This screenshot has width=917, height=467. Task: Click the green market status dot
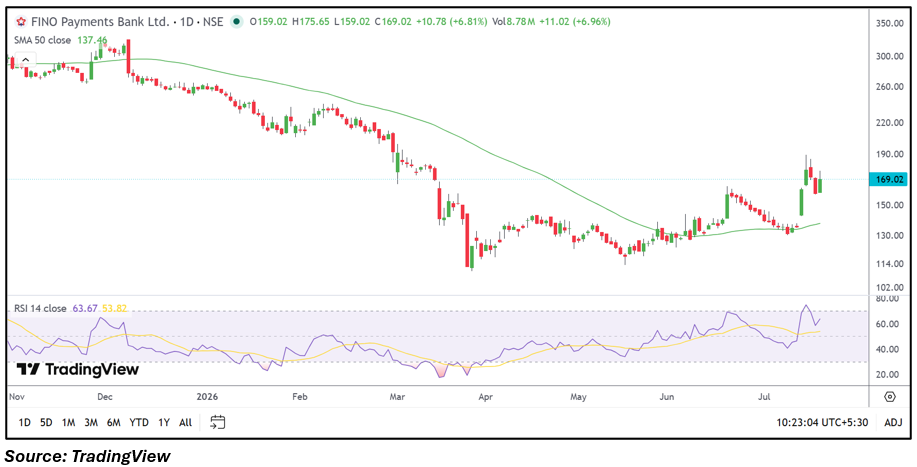(x=236, y=22)
